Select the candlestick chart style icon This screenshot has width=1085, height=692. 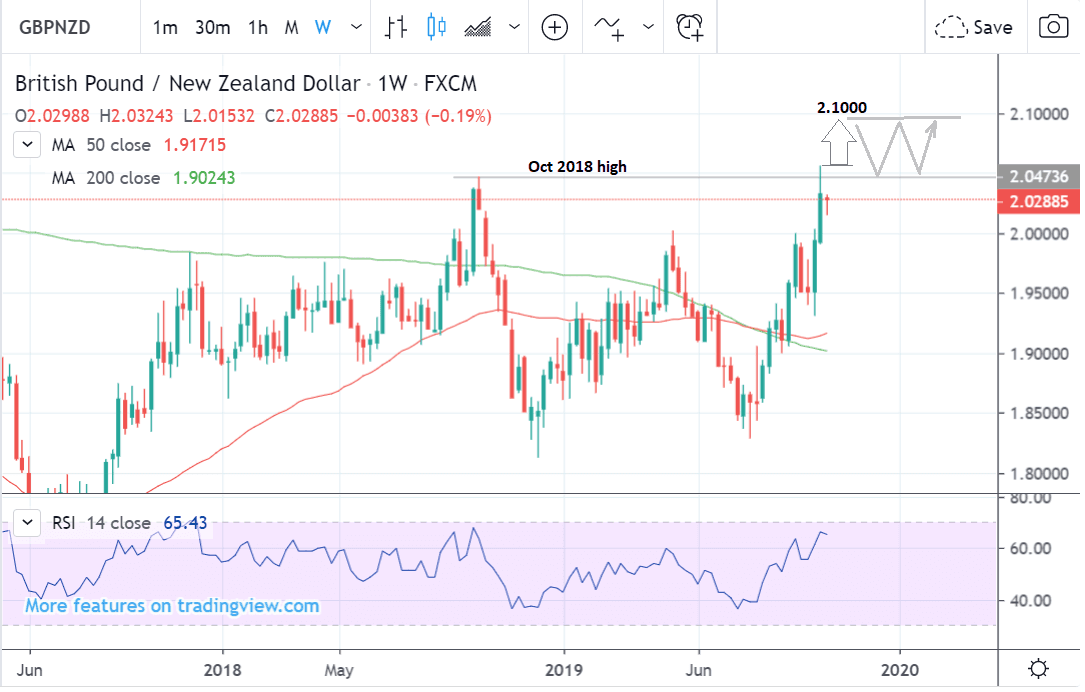[x=436, y=27]
